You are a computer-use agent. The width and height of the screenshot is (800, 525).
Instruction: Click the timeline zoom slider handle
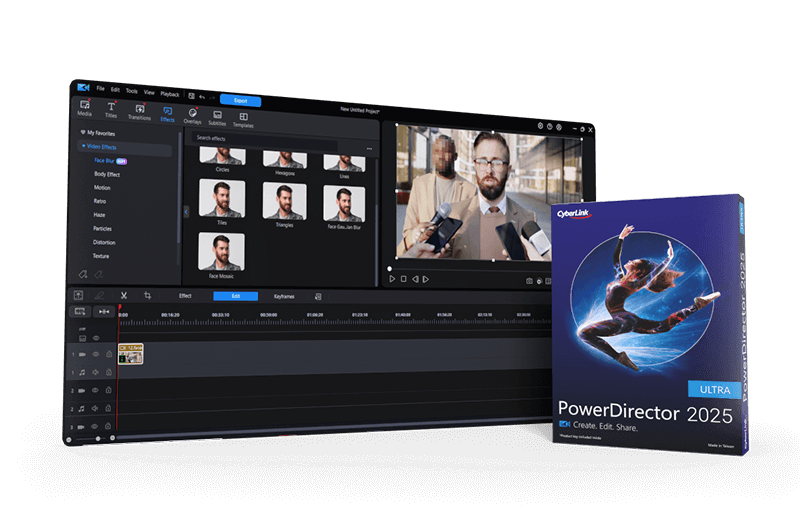(x=98, y=439)
